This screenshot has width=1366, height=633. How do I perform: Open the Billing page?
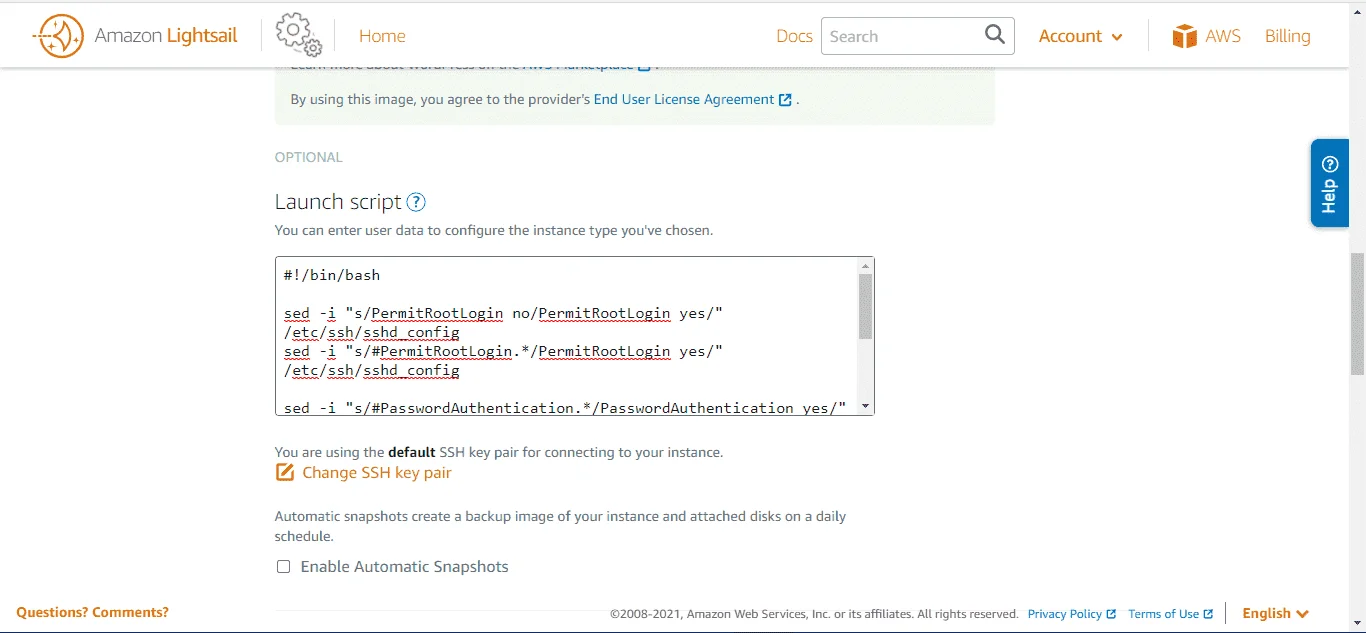(x=1287, y=36)
